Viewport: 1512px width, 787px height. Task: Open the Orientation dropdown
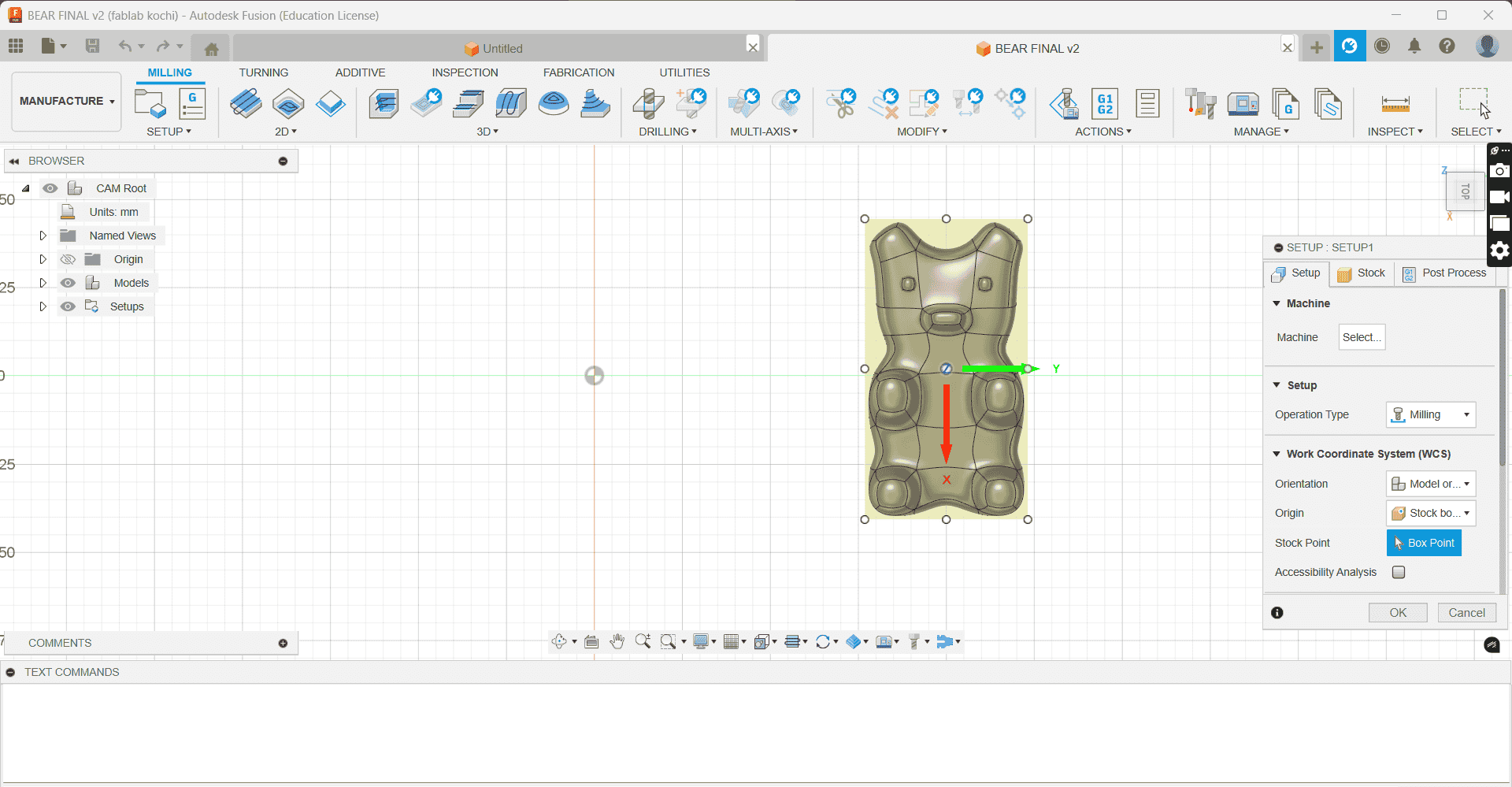pyautogui.click(x=1431, y=484)
